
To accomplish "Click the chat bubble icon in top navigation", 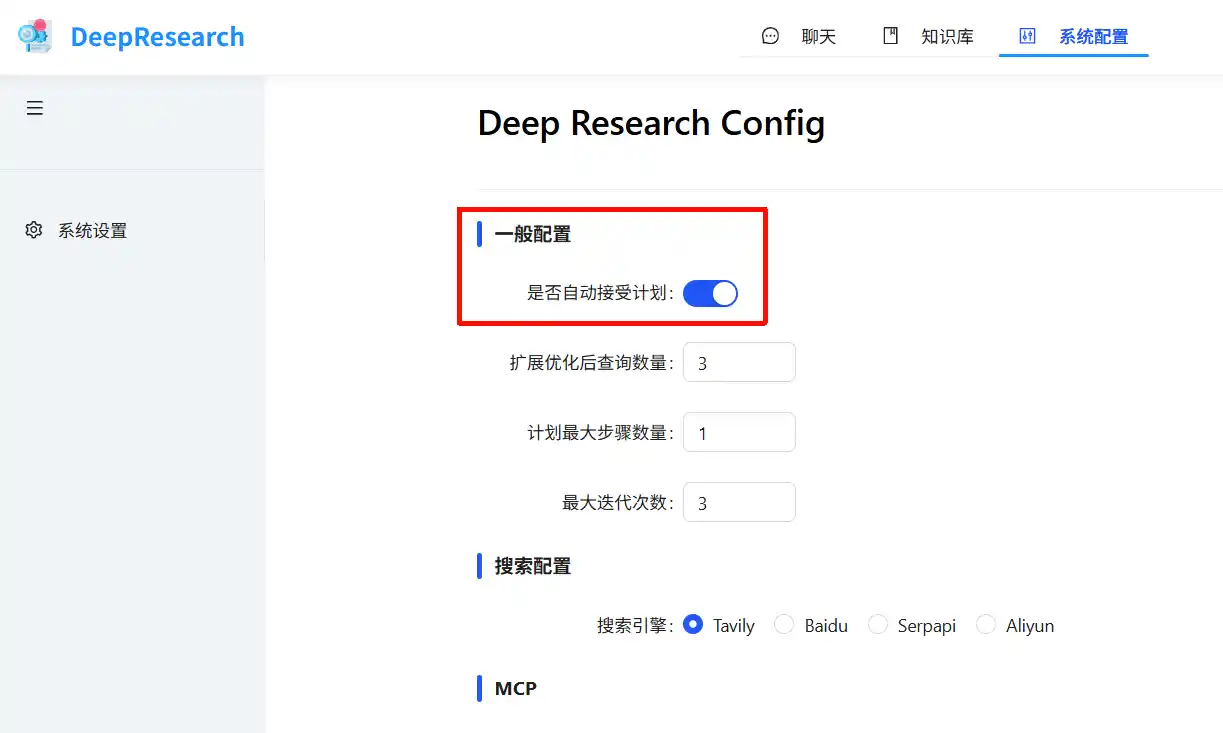I will 769,35.
